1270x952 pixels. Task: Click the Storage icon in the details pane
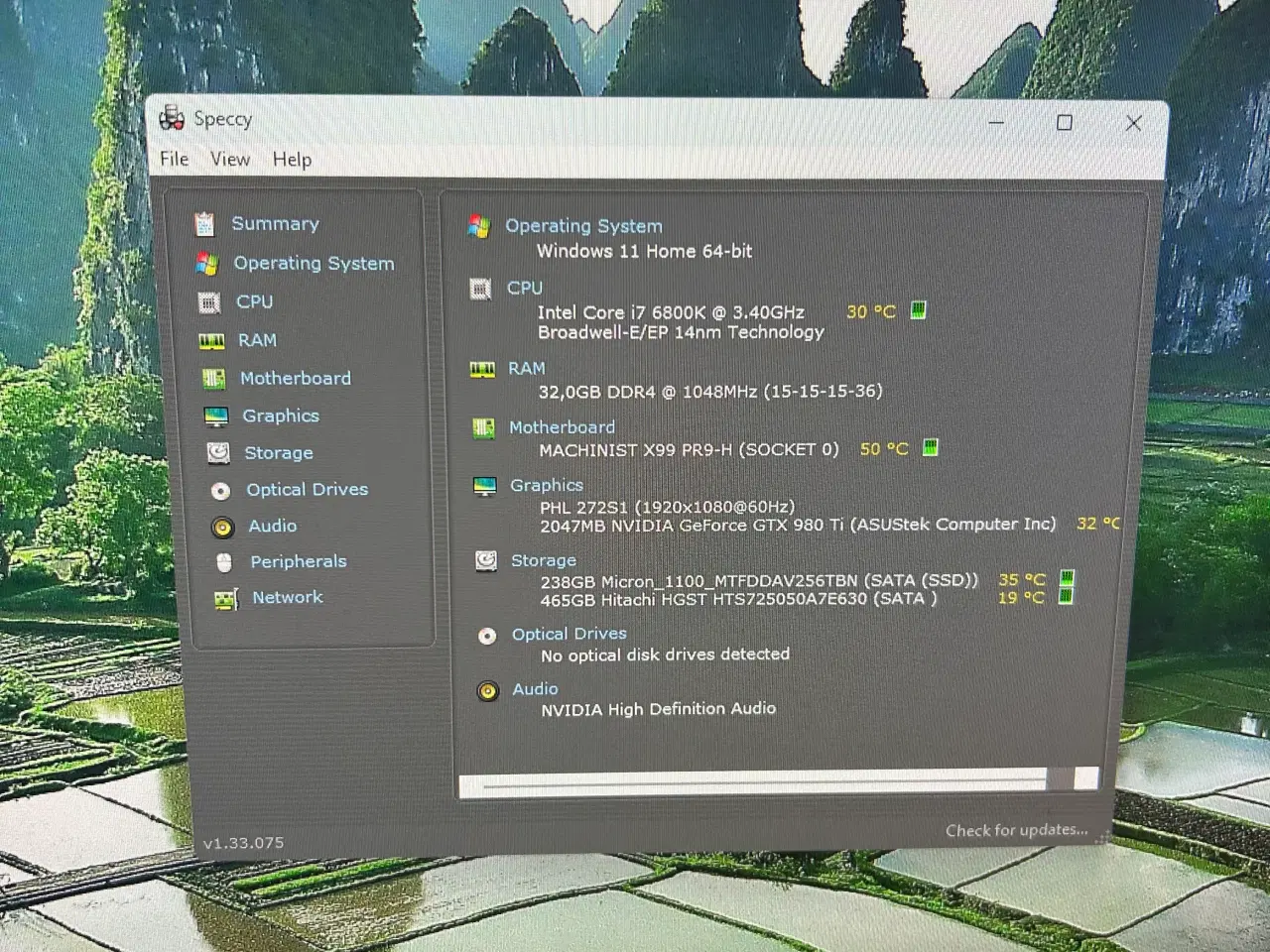485,560
